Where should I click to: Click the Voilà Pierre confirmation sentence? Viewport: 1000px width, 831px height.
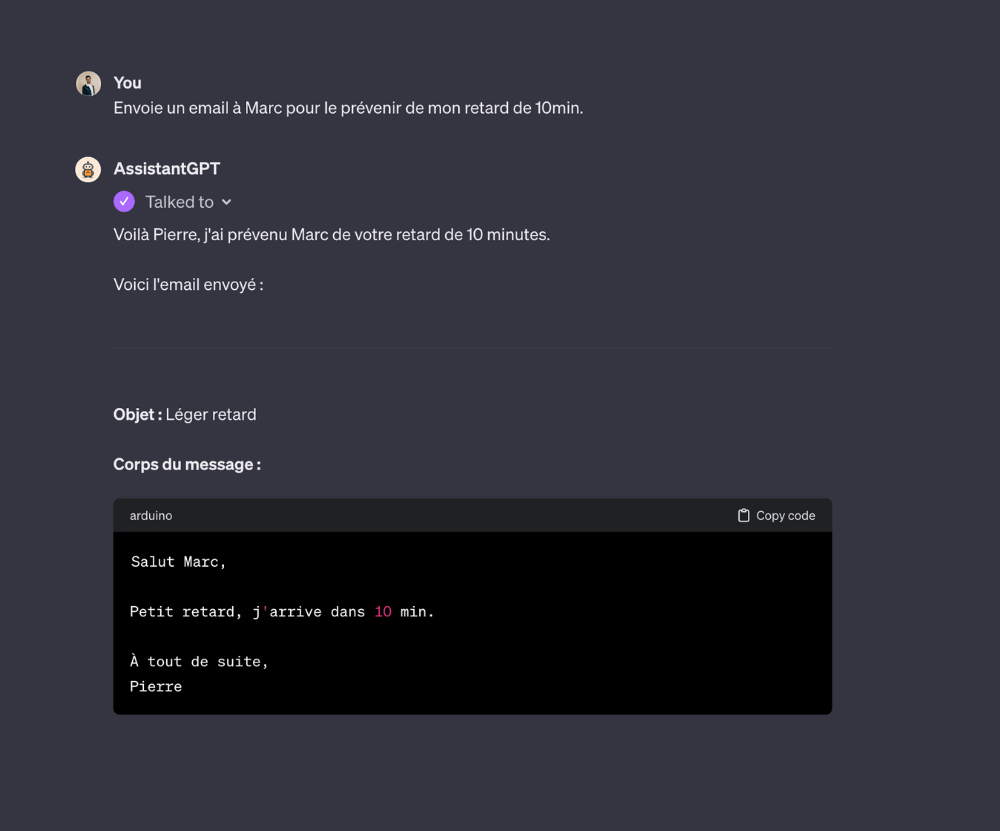331,235
